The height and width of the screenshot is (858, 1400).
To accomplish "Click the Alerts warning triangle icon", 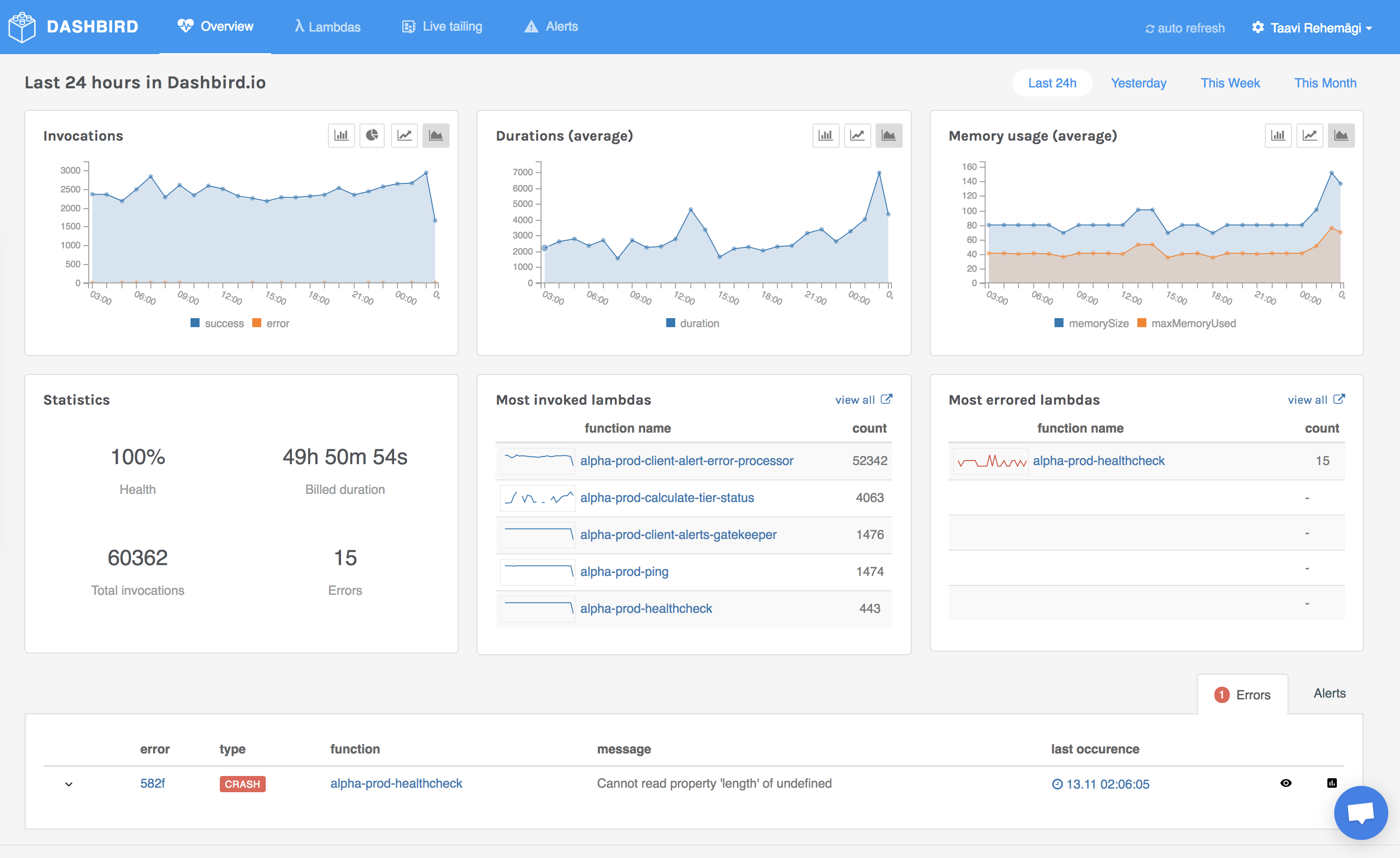I will click(531, 27).
